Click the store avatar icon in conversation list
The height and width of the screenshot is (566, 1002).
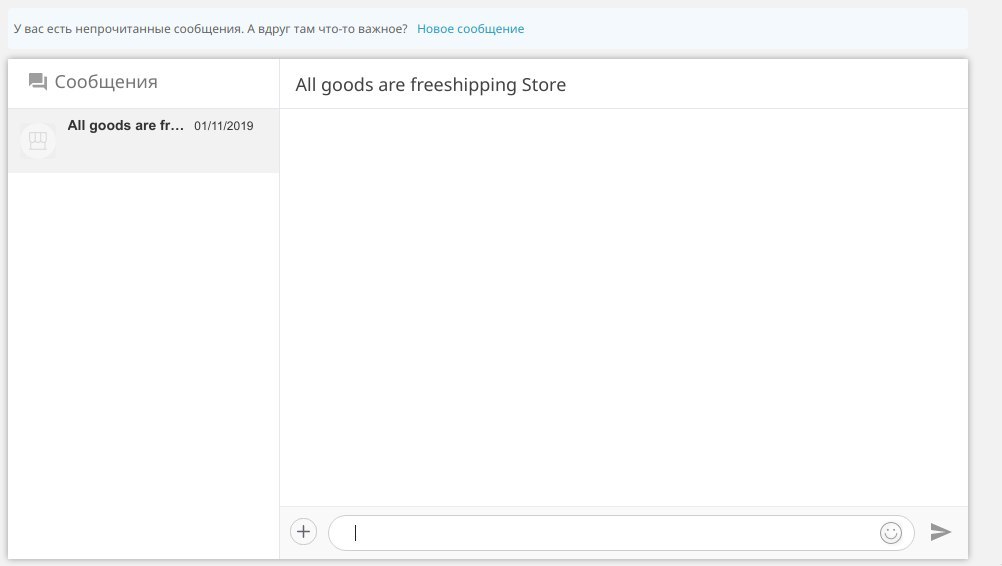[38, 141]
